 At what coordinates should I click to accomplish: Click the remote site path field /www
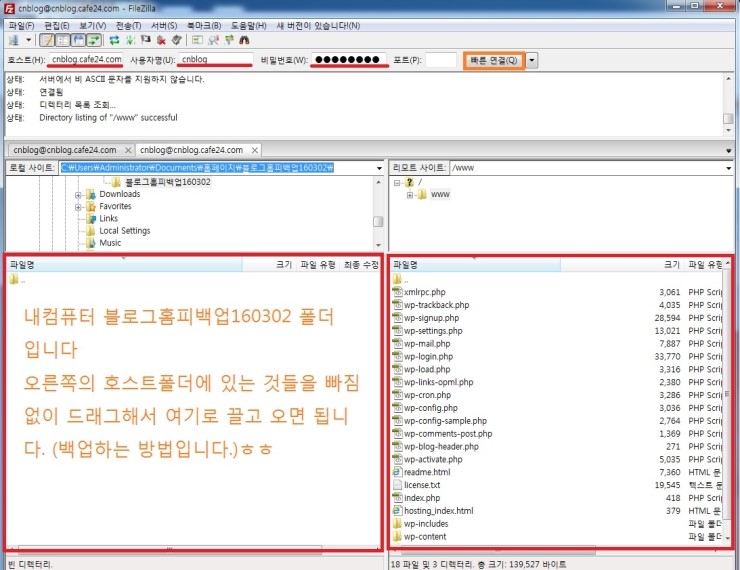coord(586,168)
